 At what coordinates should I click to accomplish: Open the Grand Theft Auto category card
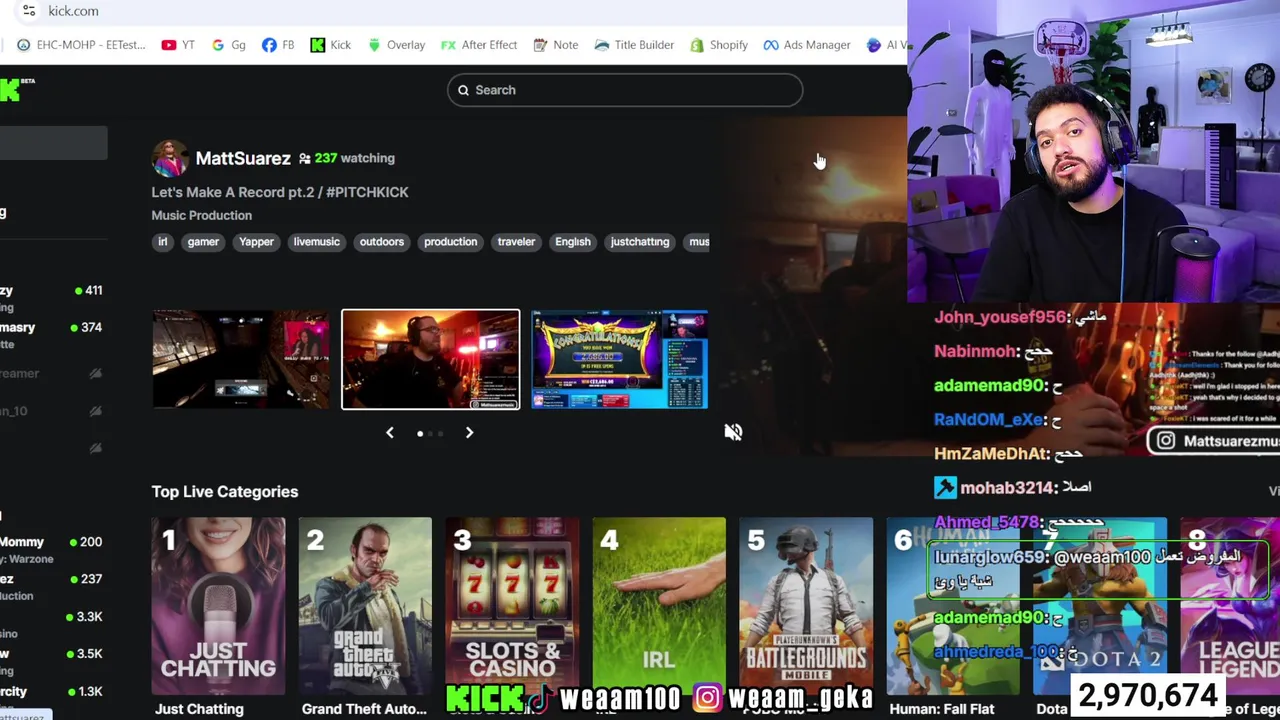click(x=365, y=605)
